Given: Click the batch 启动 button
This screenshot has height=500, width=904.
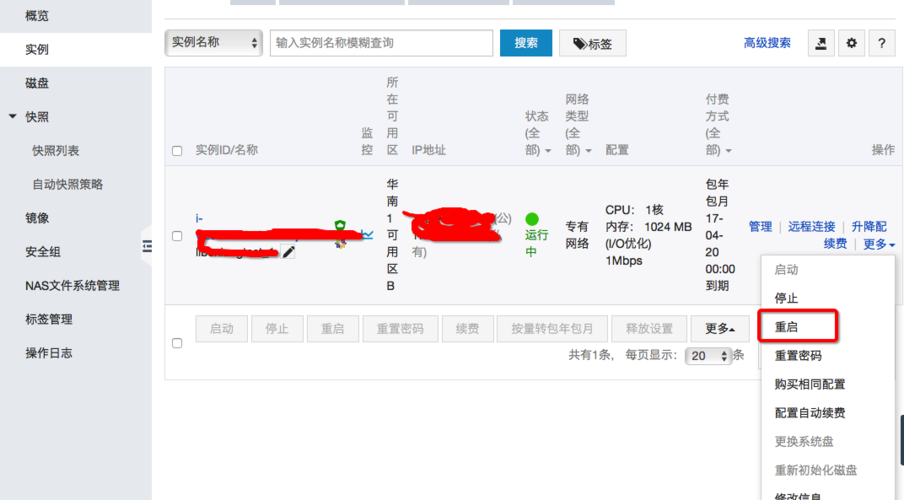Looking at the screenshot, I should pyautogui.click(x=221, y=329).
